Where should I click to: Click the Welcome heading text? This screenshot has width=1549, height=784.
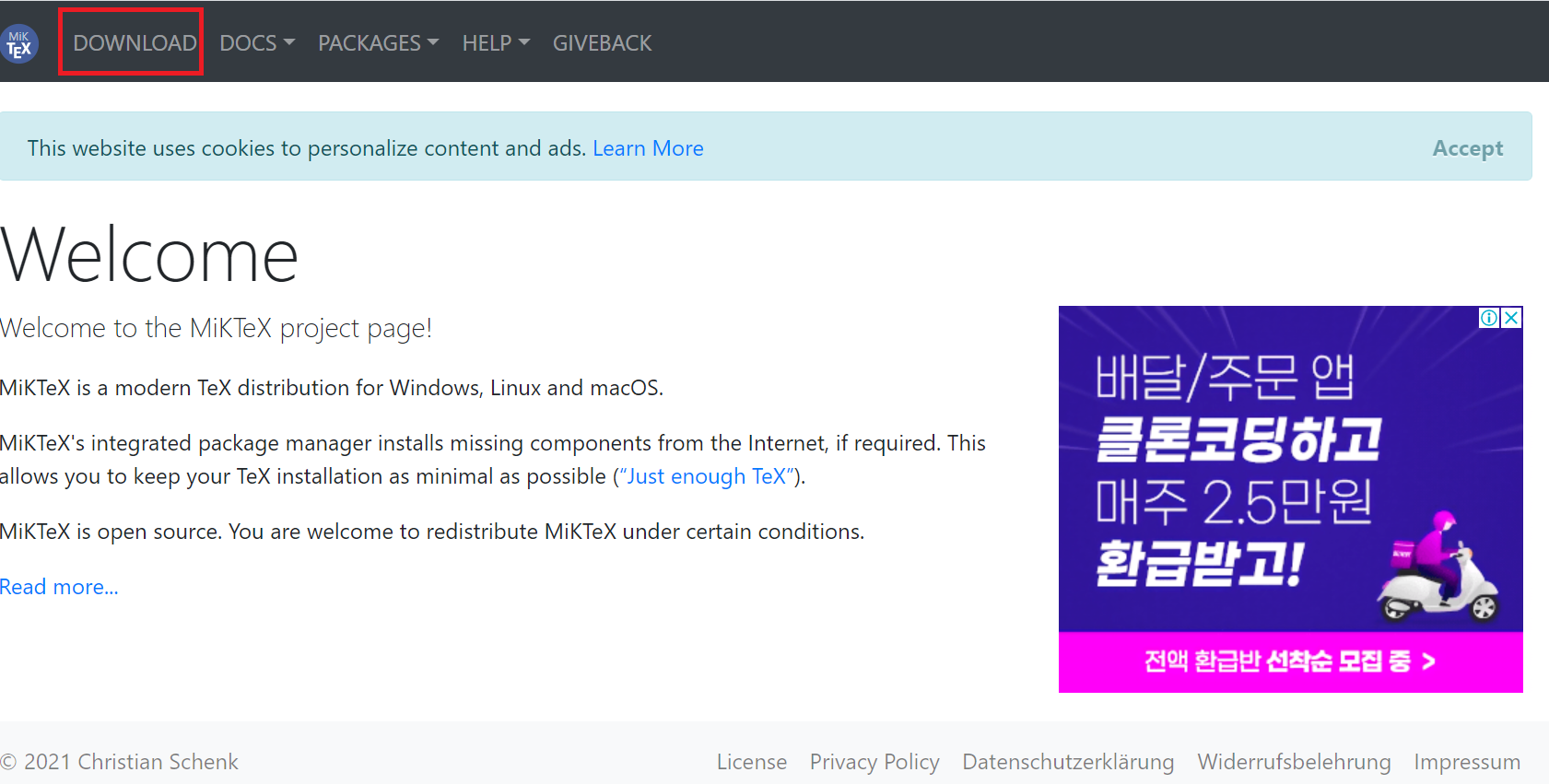[149, 255]
